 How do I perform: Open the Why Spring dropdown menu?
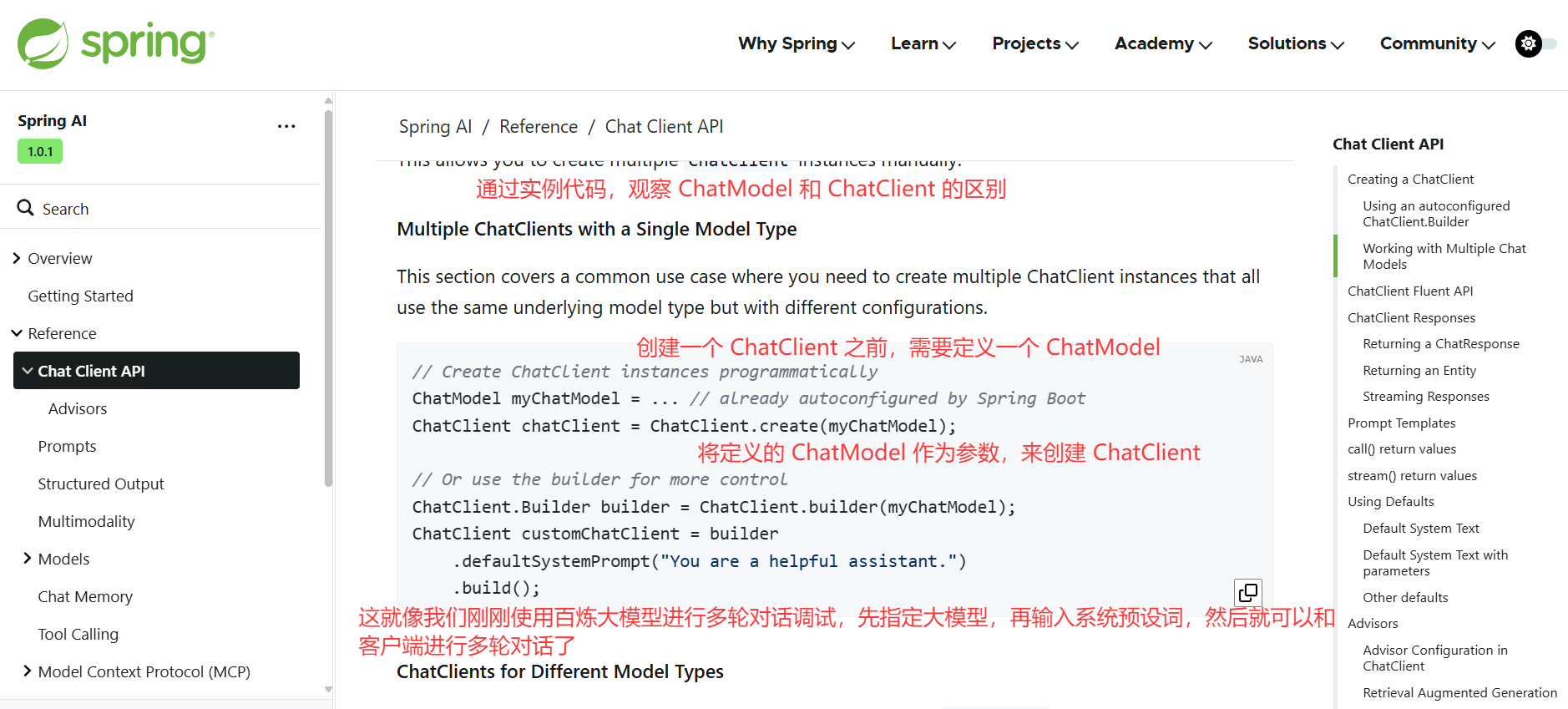point(796,43)
